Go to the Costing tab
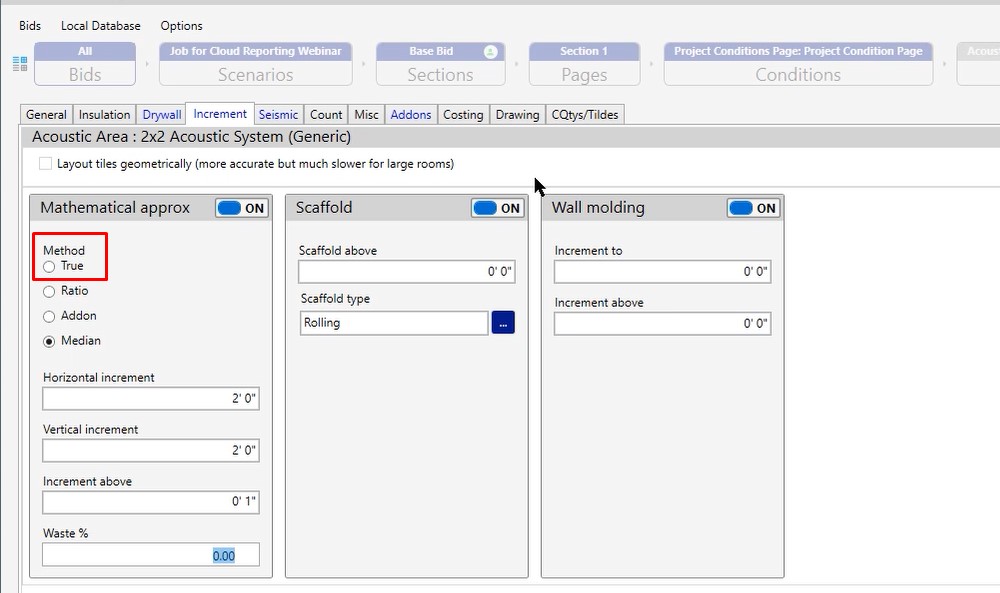1000x593 pixels. tap(463, 115)
